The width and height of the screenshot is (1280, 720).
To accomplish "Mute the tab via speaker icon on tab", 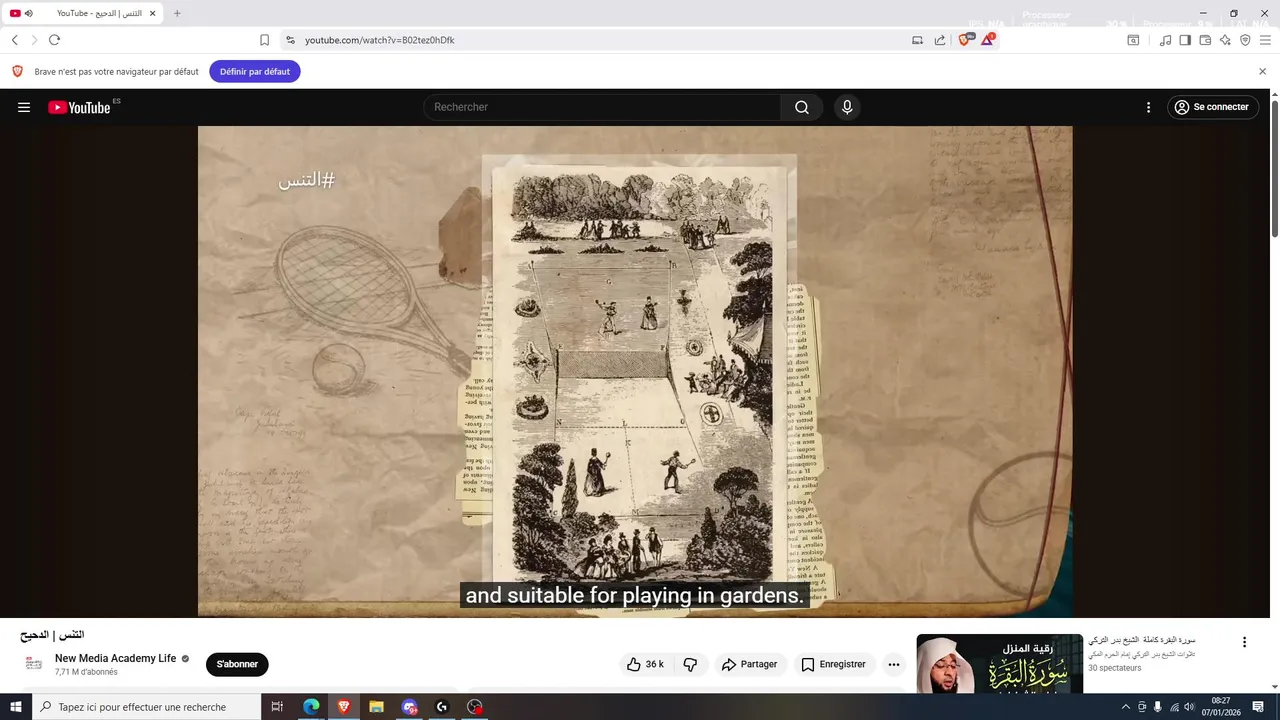I will (x=28, y=13).
